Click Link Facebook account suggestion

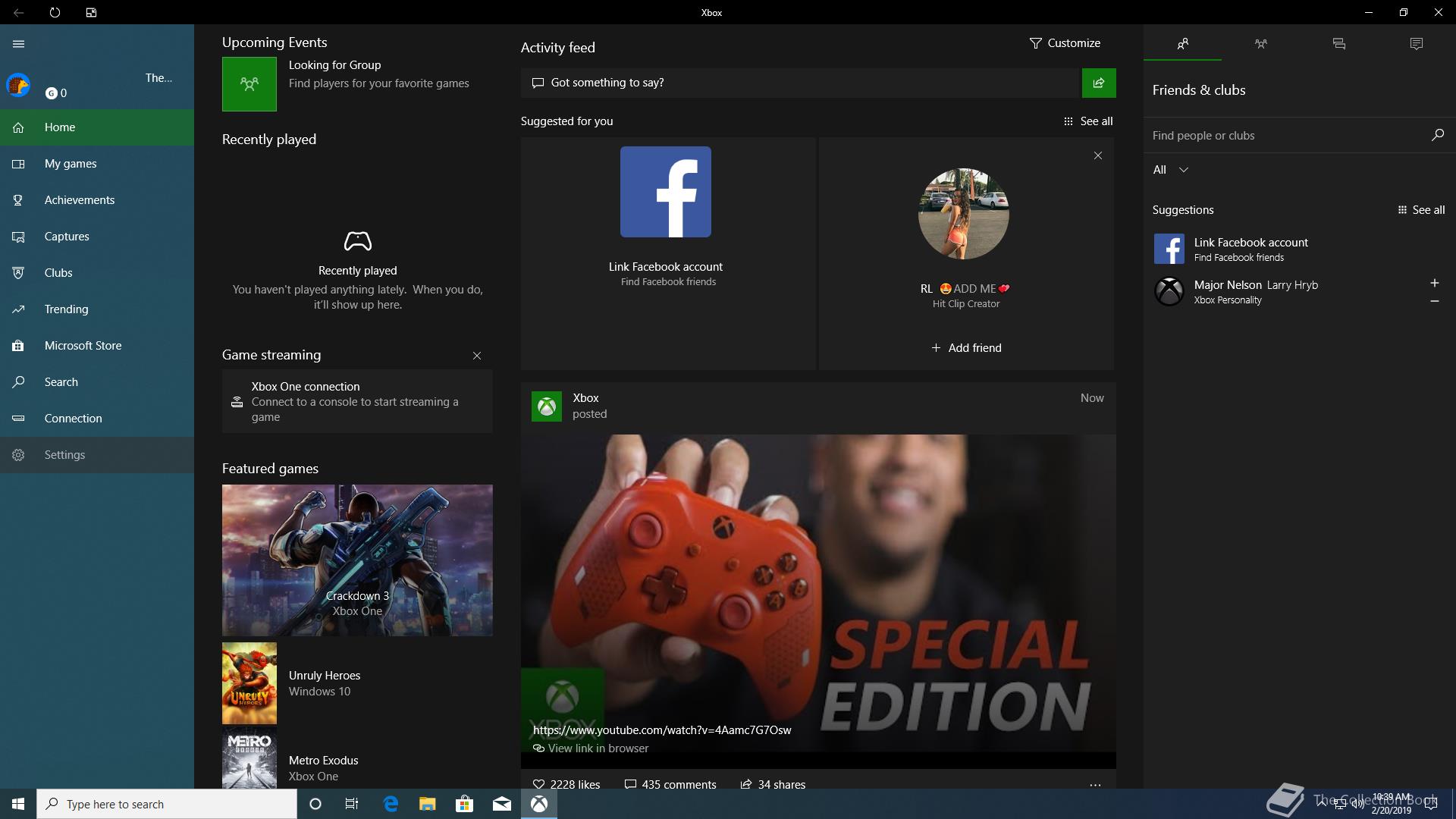pos(1299,249)
